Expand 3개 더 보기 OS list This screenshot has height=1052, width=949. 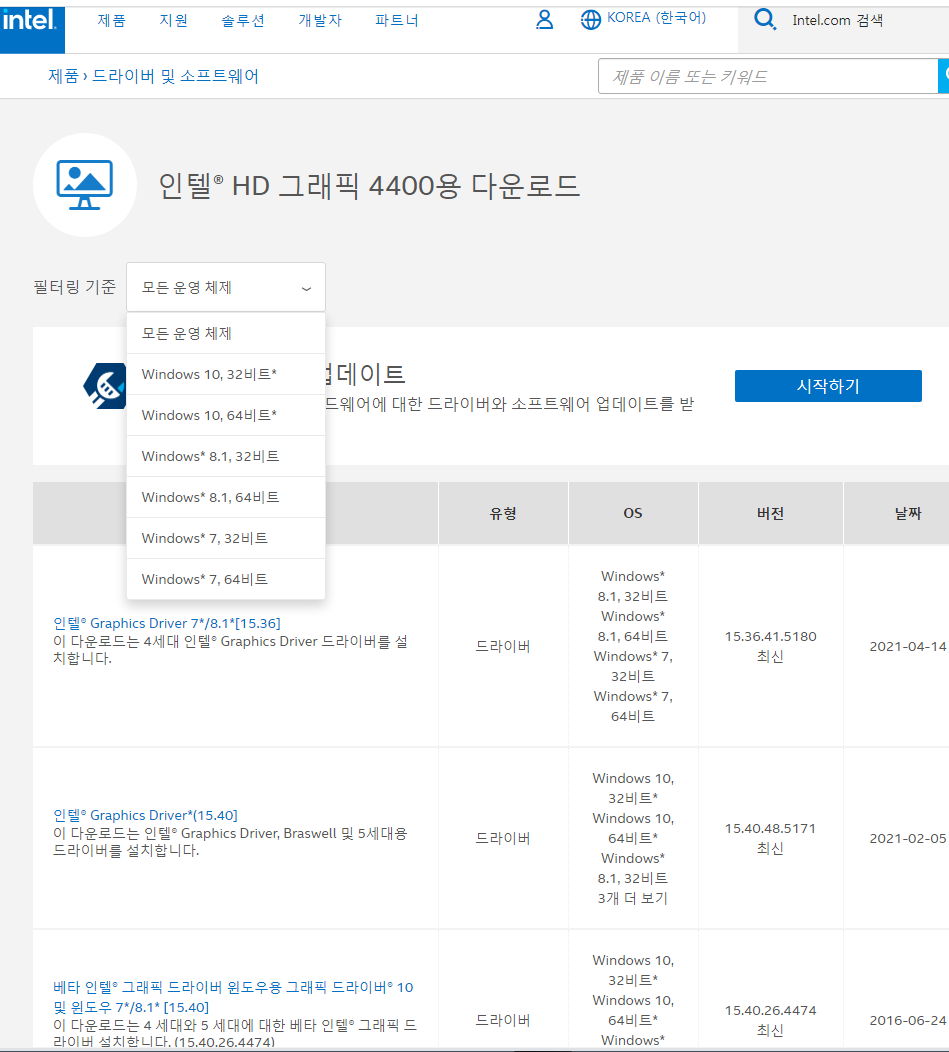(633, 898)
